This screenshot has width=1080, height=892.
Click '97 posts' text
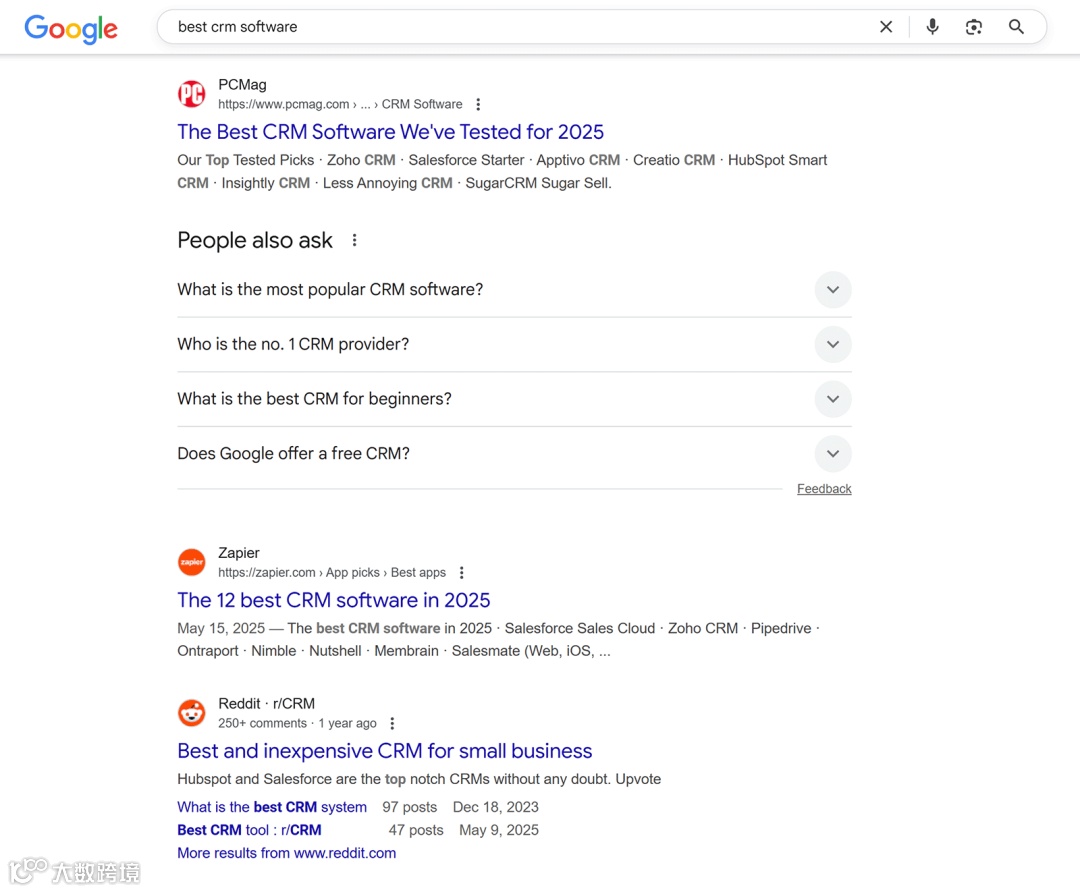click(x=410, y=807)
